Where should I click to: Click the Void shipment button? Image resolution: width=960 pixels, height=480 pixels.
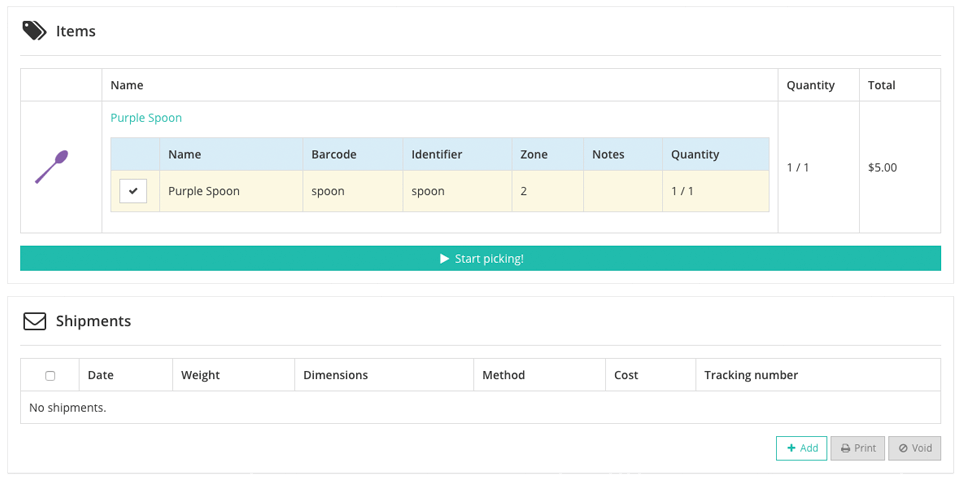[x=915, y=448]
